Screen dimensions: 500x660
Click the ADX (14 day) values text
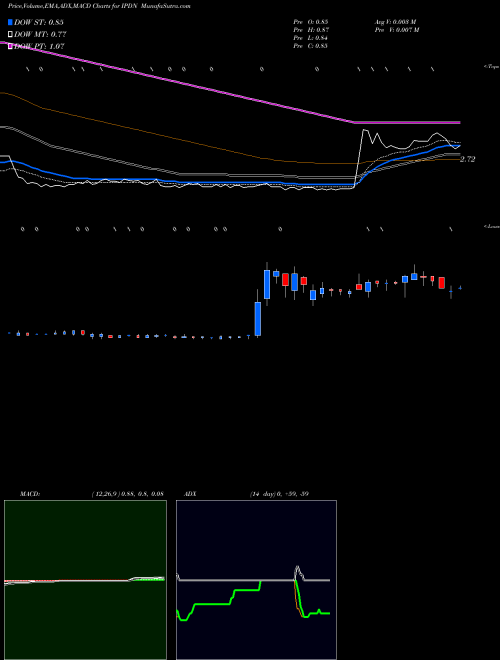(x=279, y=494)
